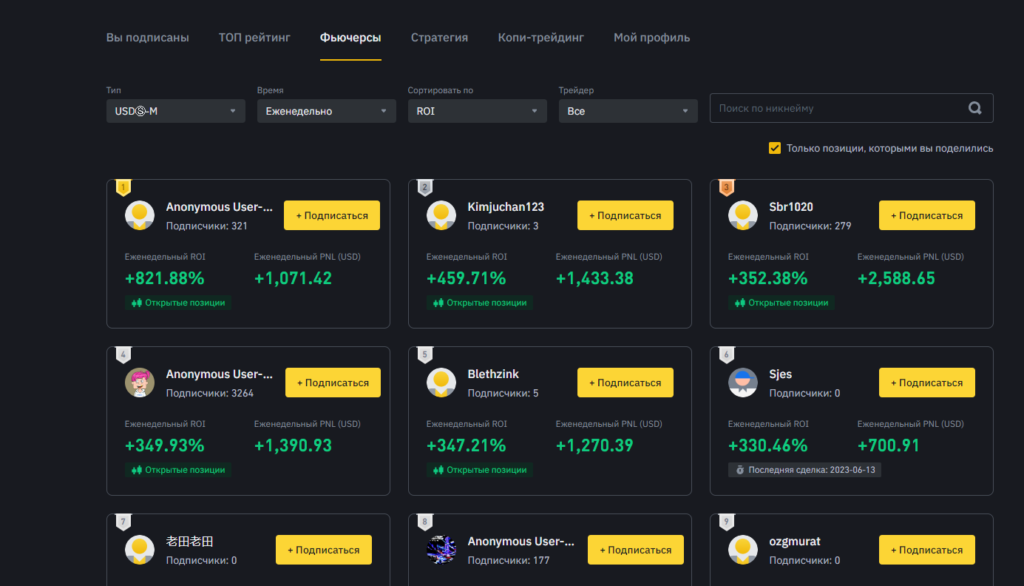Toggle the checkbox Только позиции, которыми вы поделились
The width and height of the screenshot is (1024, 586).
[x=774, y=147]
